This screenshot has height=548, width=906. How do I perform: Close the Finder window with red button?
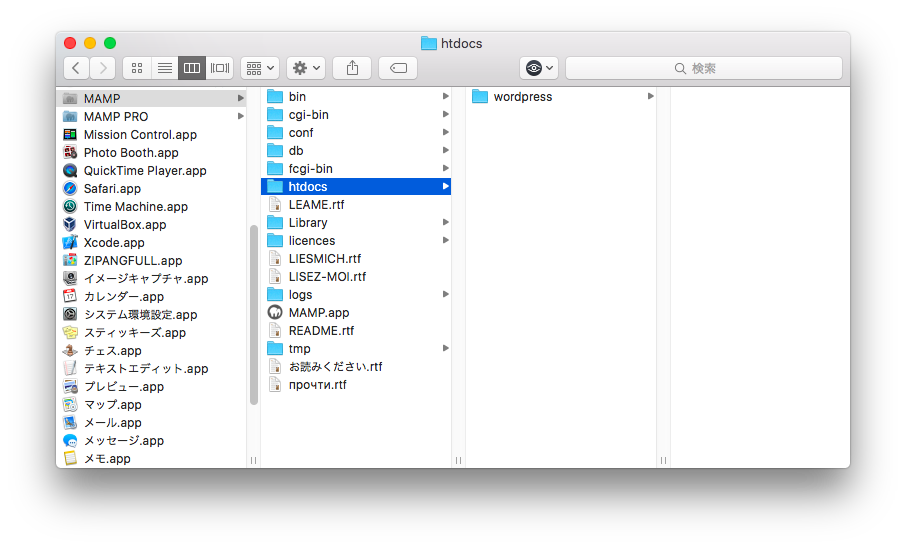pyautogui.click(x=70, y=43)
